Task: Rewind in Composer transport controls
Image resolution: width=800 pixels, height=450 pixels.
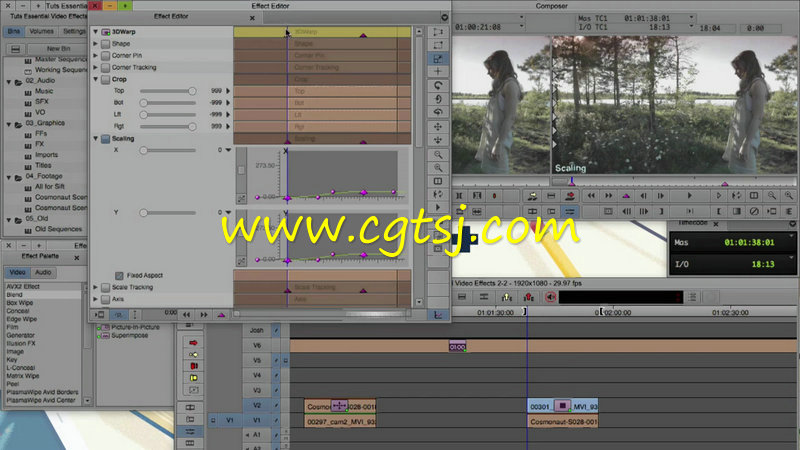Action: pos(591,195)
